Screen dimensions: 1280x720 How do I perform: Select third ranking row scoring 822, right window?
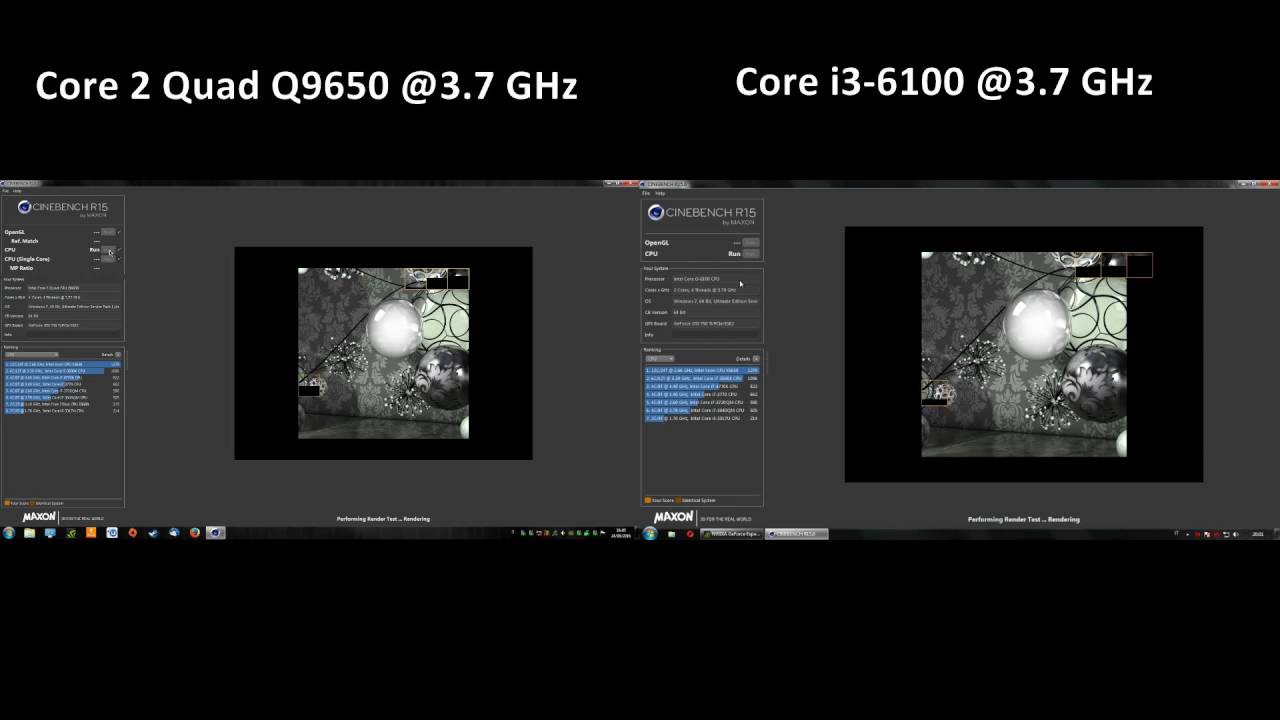702,386
